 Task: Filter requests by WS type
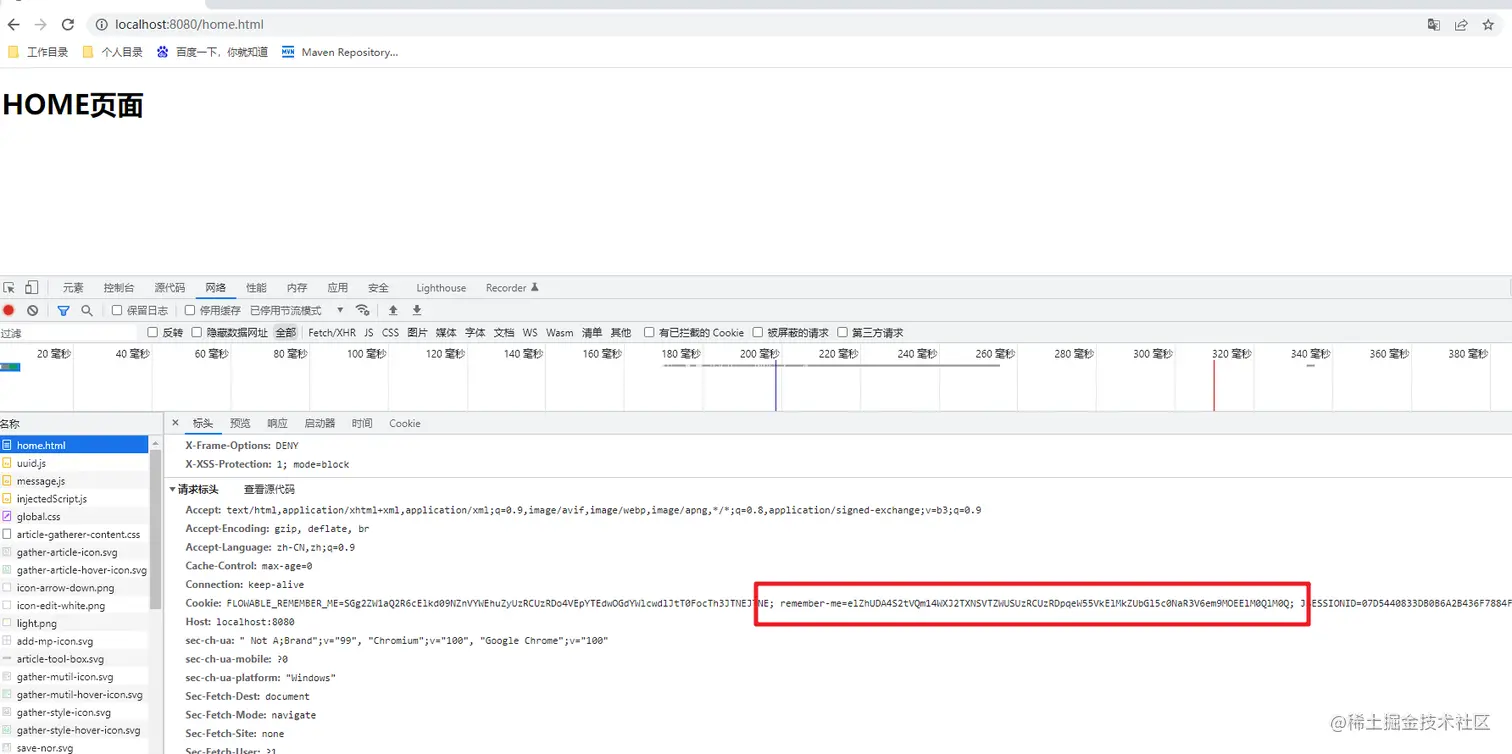[530, 333]
